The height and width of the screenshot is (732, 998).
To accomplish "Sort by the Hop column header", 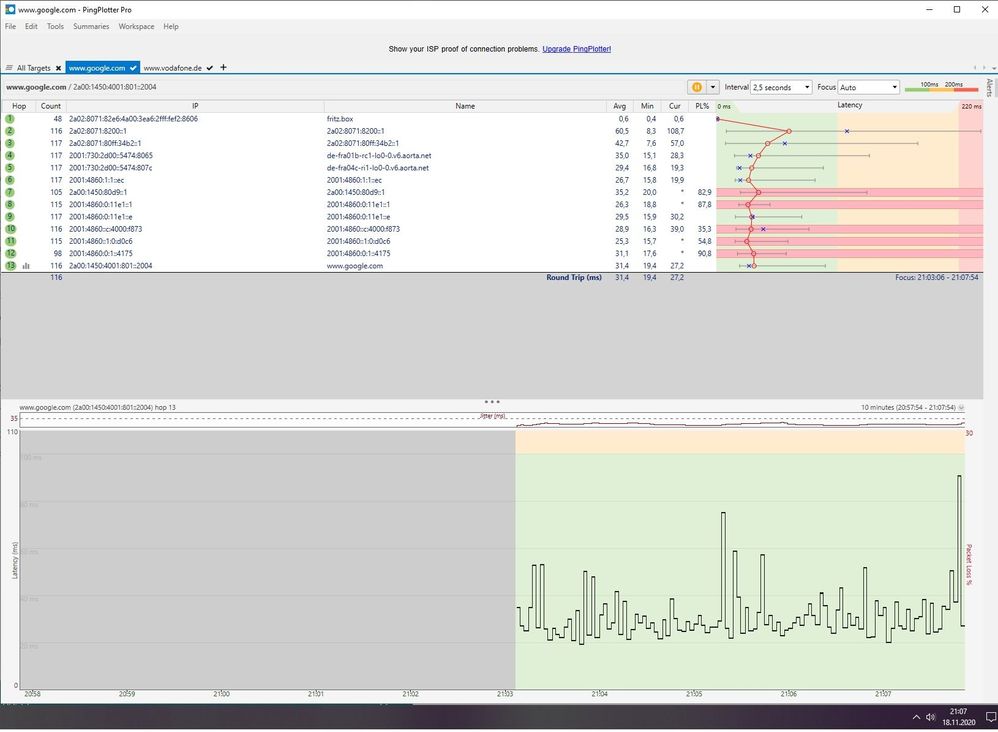I will pyautogui.click(x=19, y=106).
